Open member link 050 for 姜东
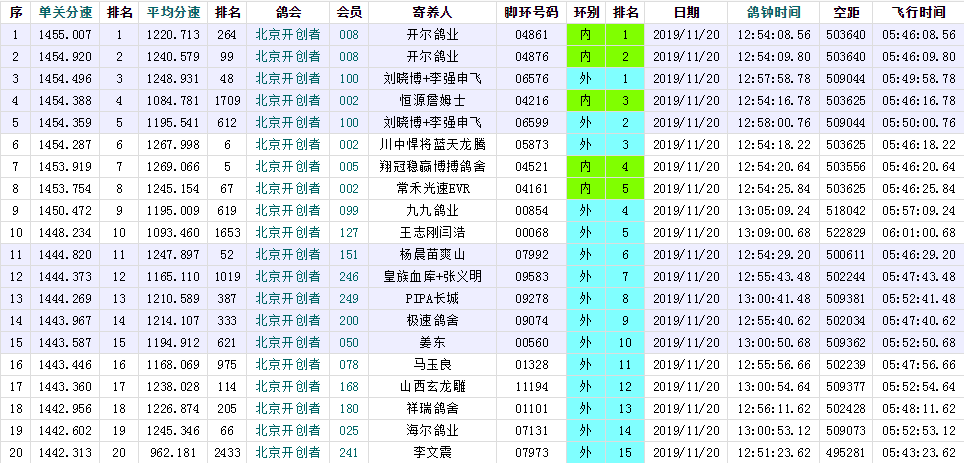This screenshot has height=463, width=964. [349, 342]
